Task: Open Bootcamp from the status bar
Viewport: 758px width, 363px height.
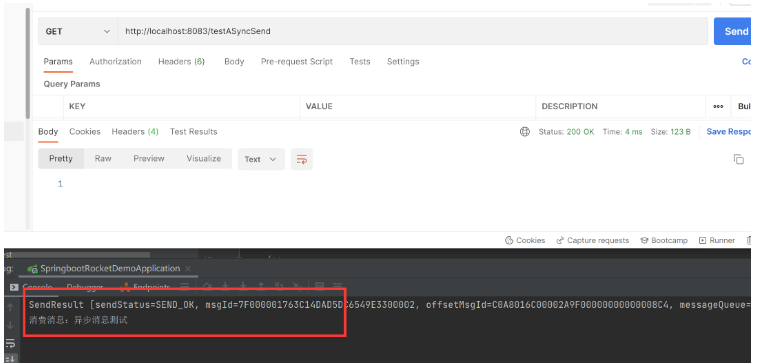Action: click(664, 240)
